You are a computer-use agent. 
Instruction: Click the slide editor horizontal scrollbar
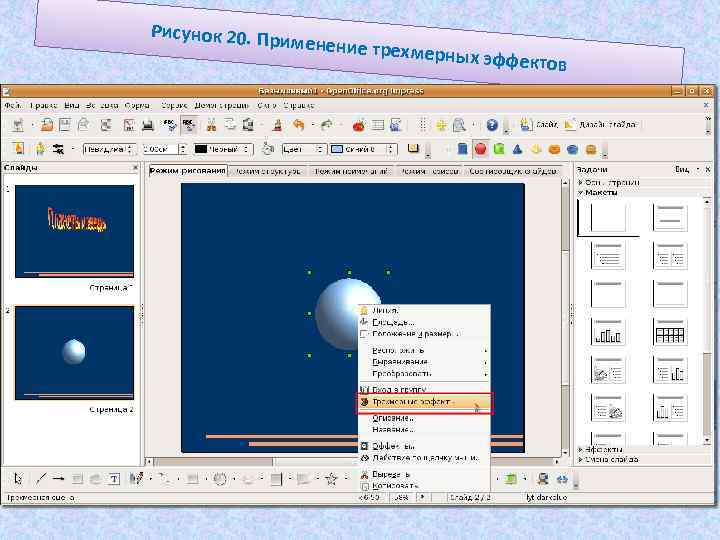click(x=354, y=461)
